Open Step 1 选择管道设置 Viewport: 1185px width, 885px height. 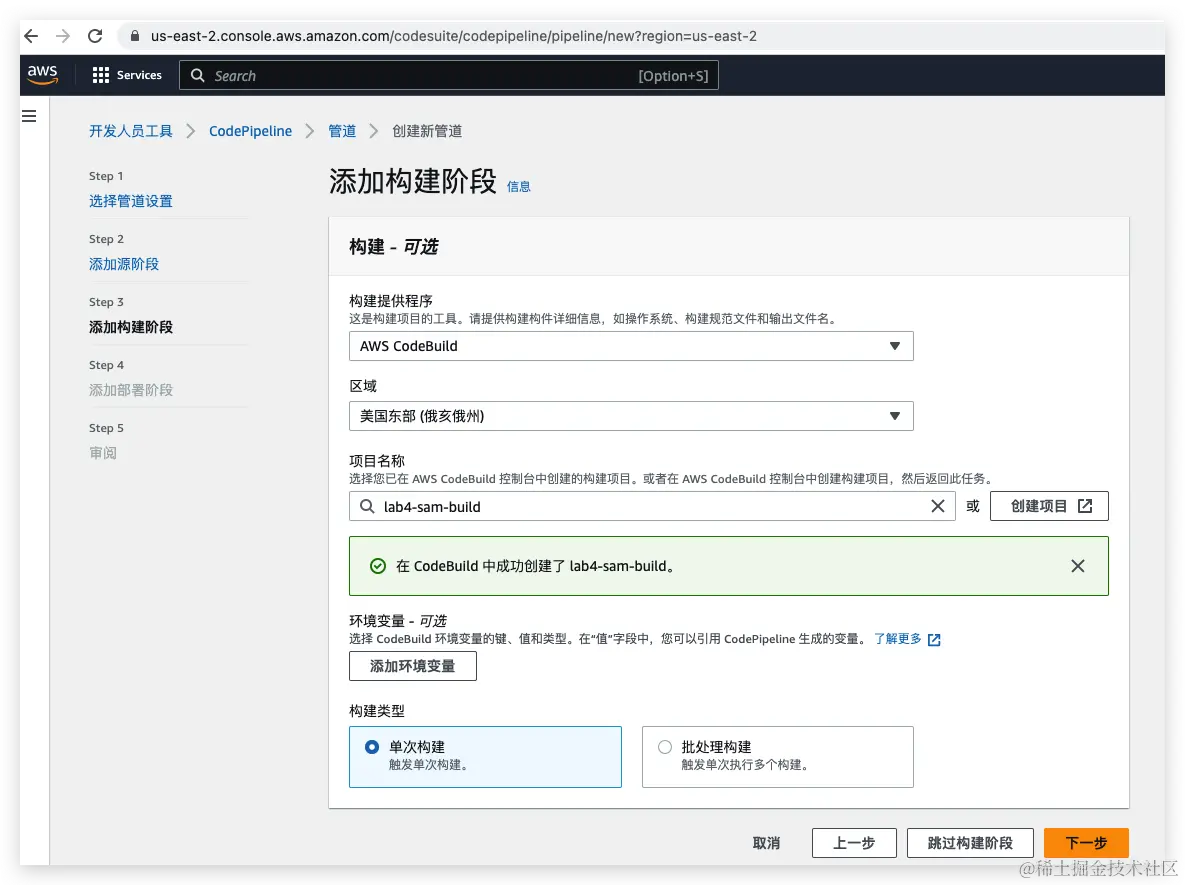click(x=131, y=201)
